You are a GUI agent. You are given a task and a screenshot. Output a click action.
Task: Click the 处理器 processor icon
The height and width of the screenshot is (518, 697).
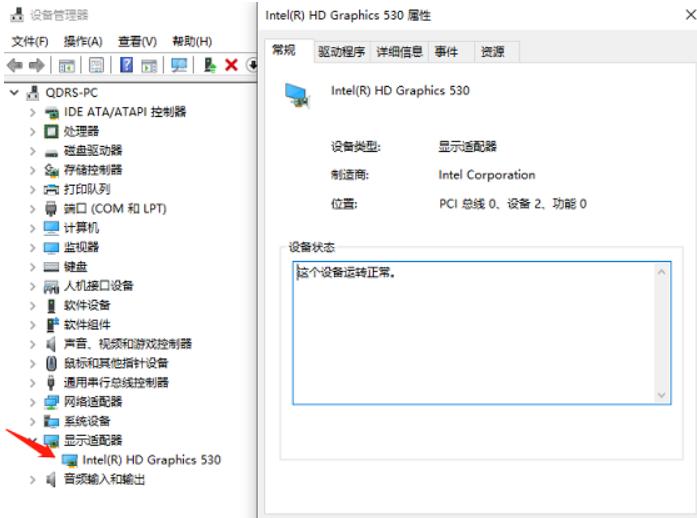click(52, 131)
